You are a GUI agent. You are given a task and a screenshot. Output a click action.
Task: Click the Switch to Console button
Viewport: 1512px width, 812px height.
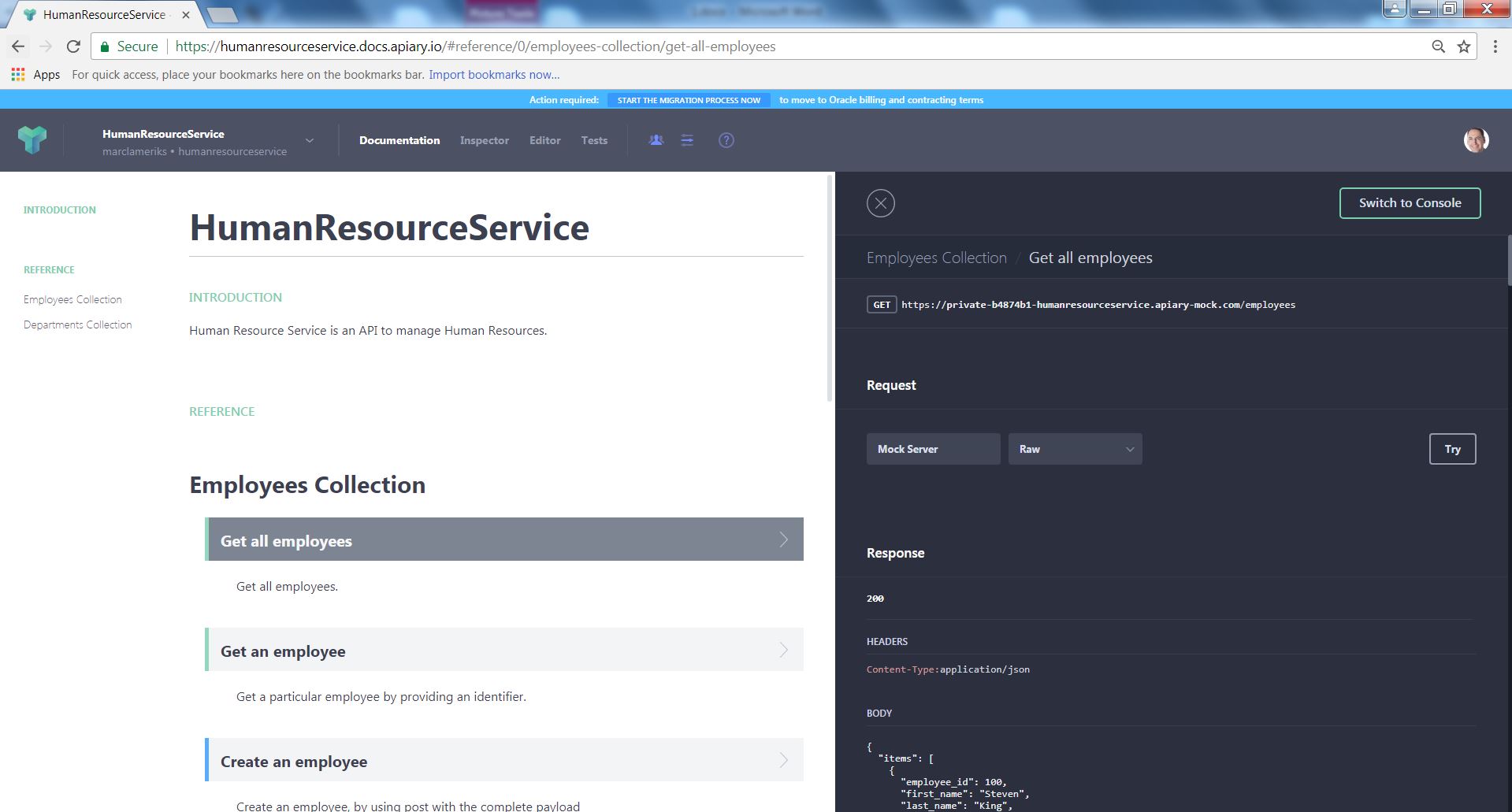[x=1409, y=203]
